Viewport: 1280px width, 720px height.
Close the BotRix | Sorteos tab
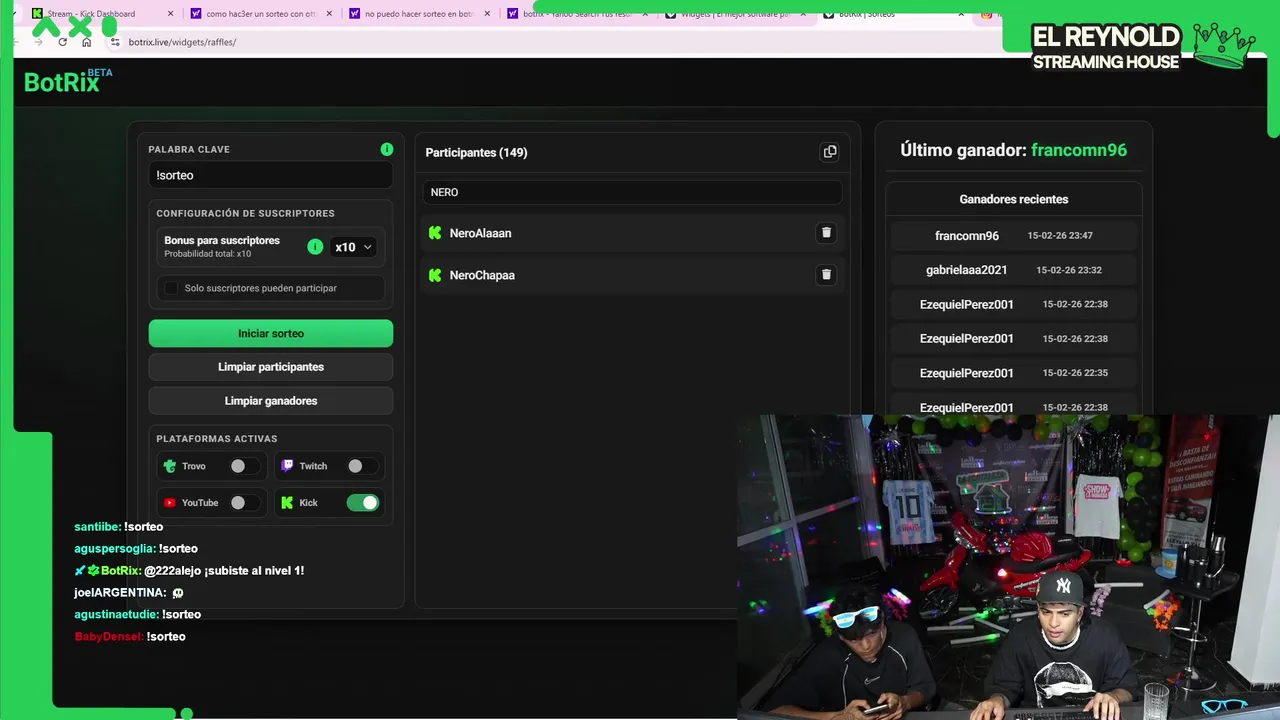pyautogui.click(x=961, y=14)
